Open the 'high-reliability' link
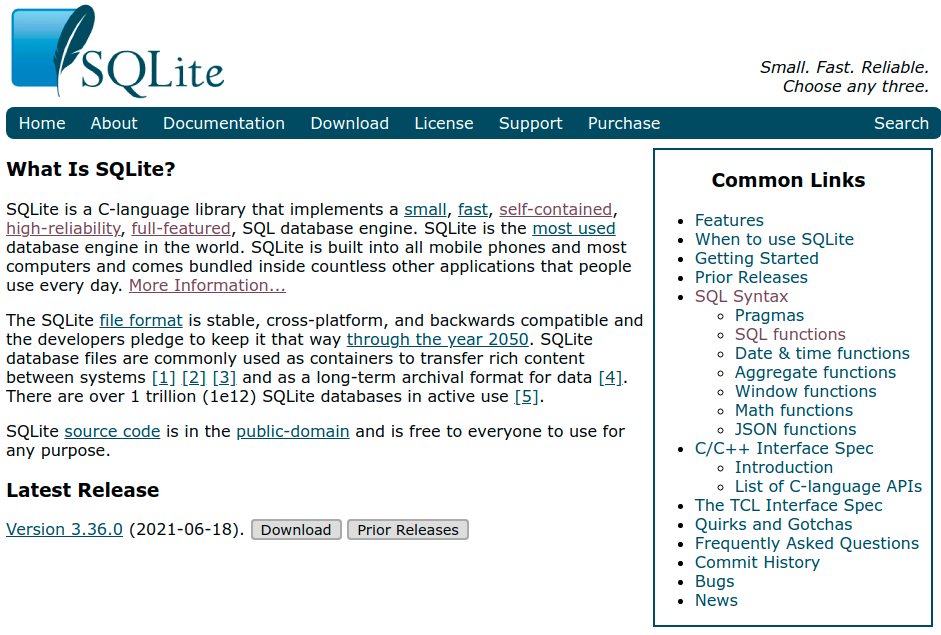941x635 pixels. point(63,229)
